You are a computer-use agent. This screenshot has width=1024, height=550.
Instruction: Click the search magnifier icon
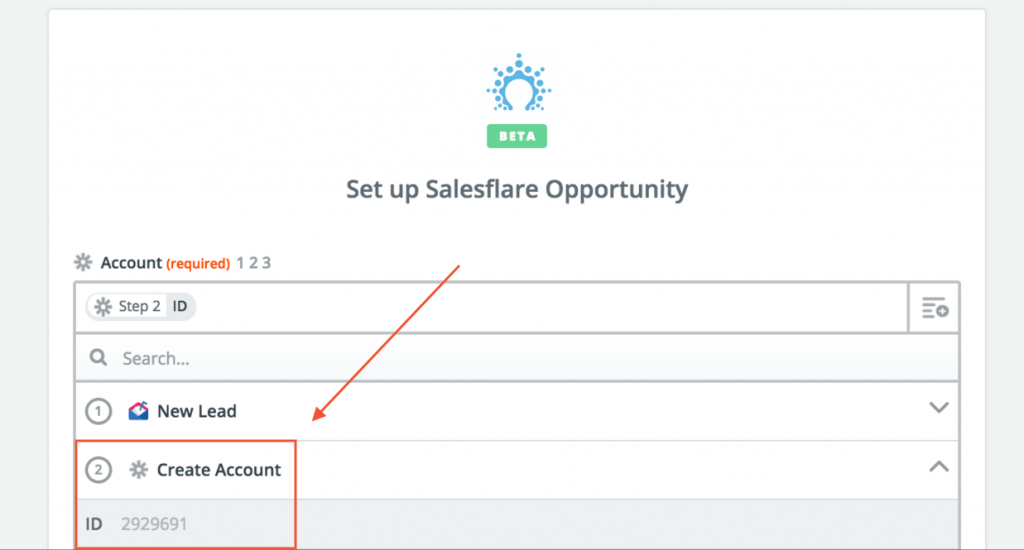[99, 358]
